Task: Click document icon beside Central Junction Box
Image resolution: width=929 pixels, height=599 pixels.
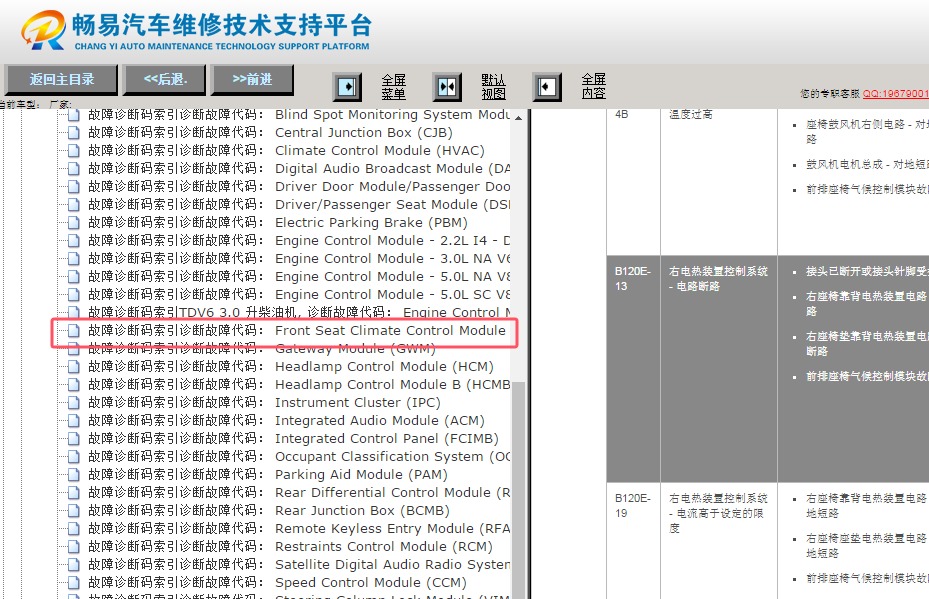Action: coord(73,133)
